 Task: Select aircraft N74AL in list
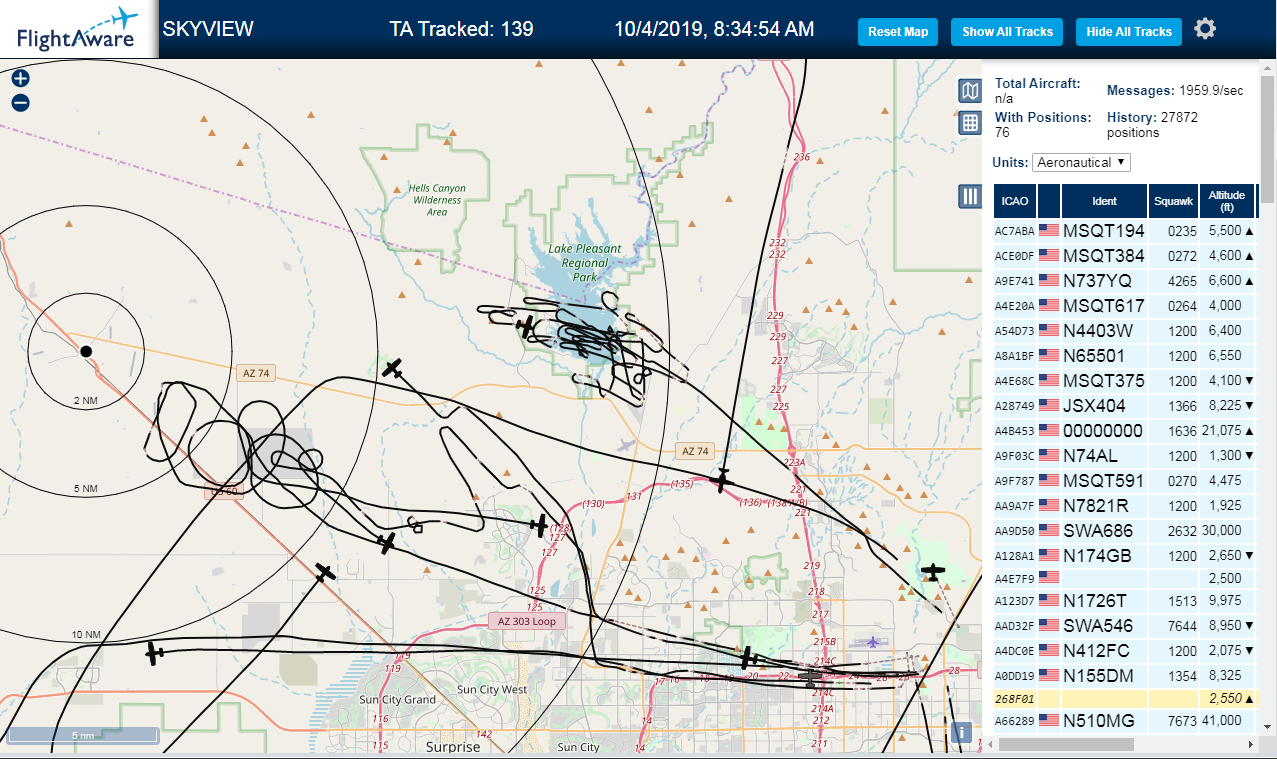pyautogui.click(x=1124, y=456)
